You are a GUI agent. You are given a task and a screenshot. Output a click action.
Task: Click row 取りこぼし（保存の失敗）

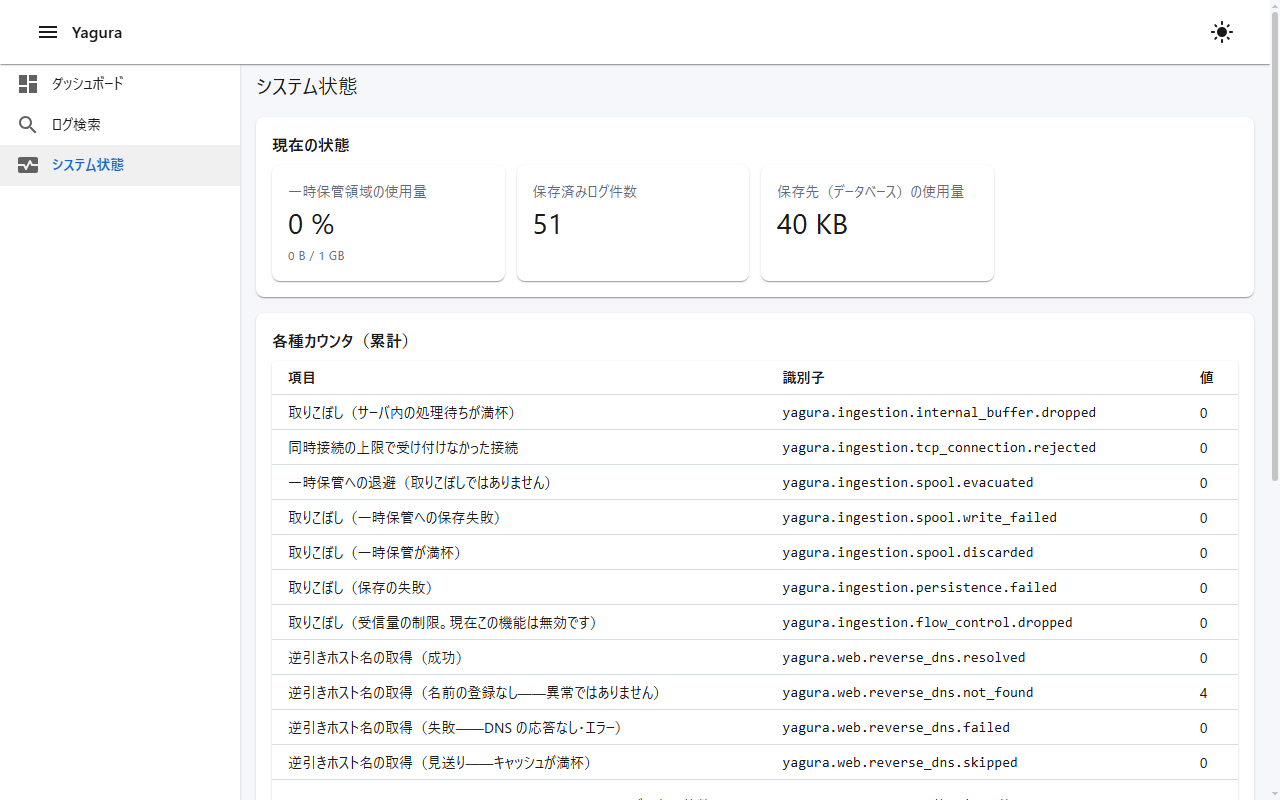(755, 587)
